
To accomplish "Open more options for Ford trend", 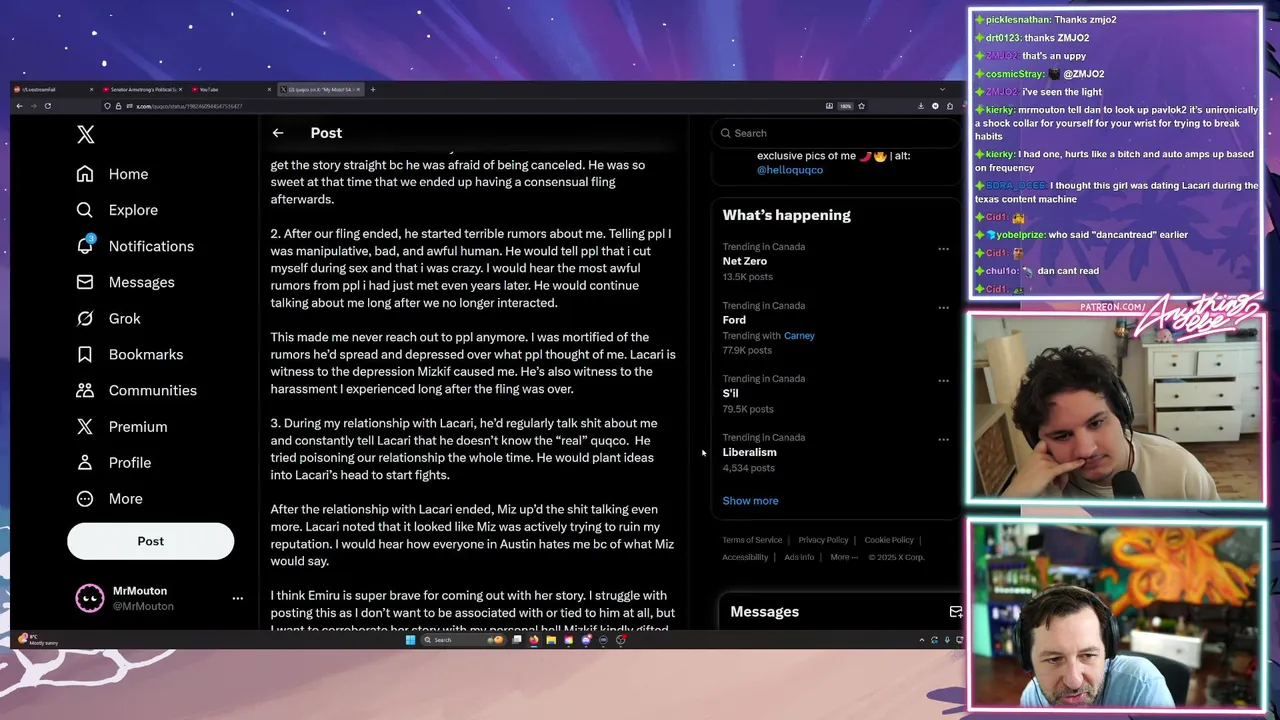I will [943, 308].
